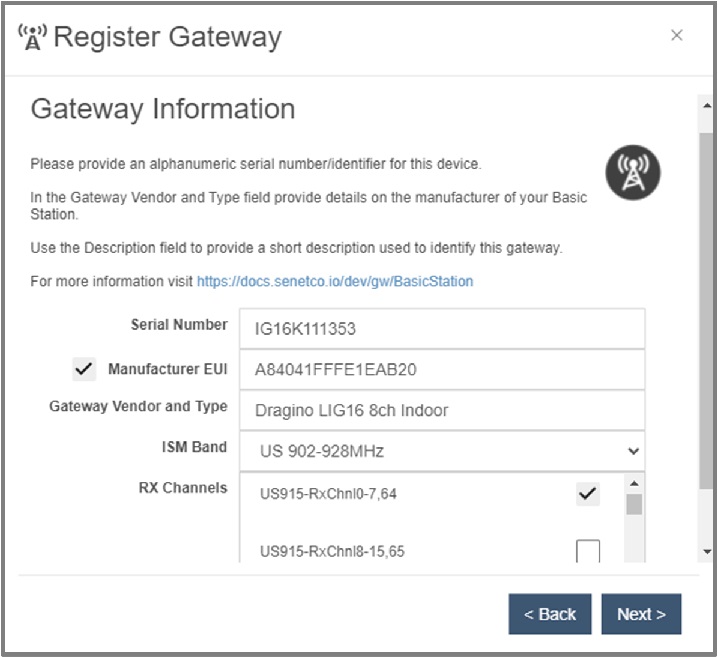Click the round black gateway tower icon
This screenshot has width=718, height=657.
634,171
